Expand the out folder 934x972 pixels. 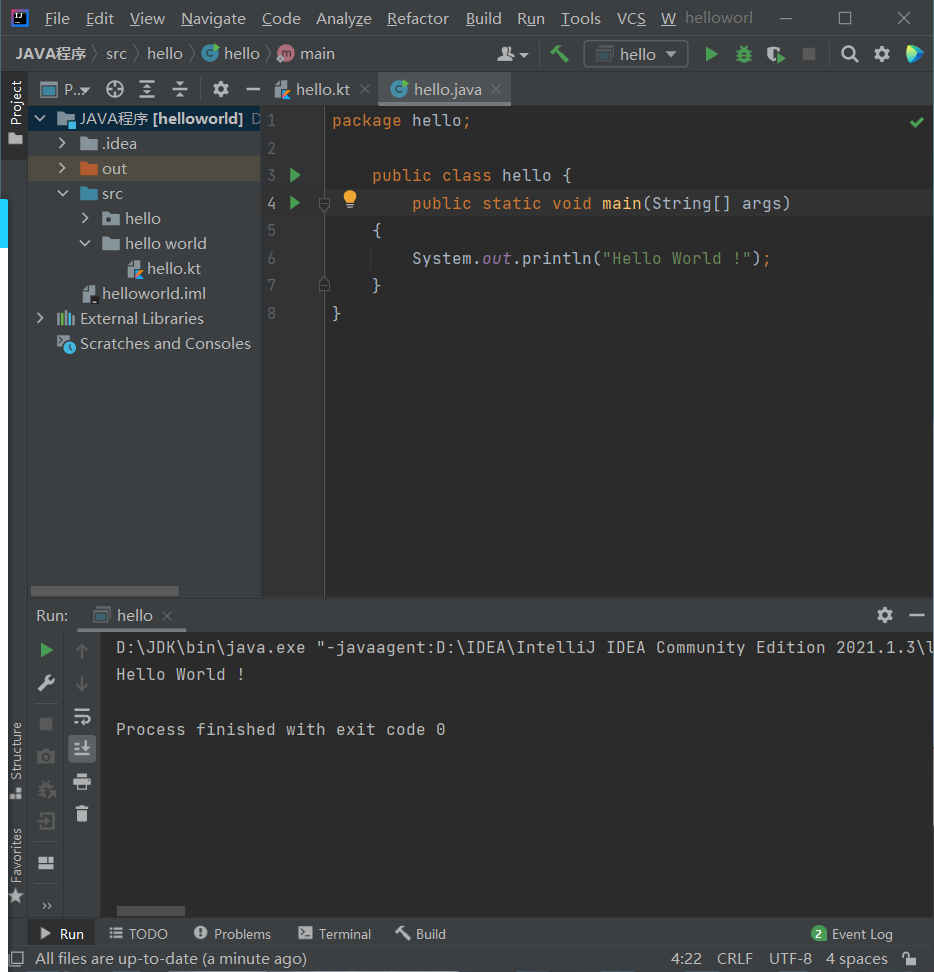point(62,169)
